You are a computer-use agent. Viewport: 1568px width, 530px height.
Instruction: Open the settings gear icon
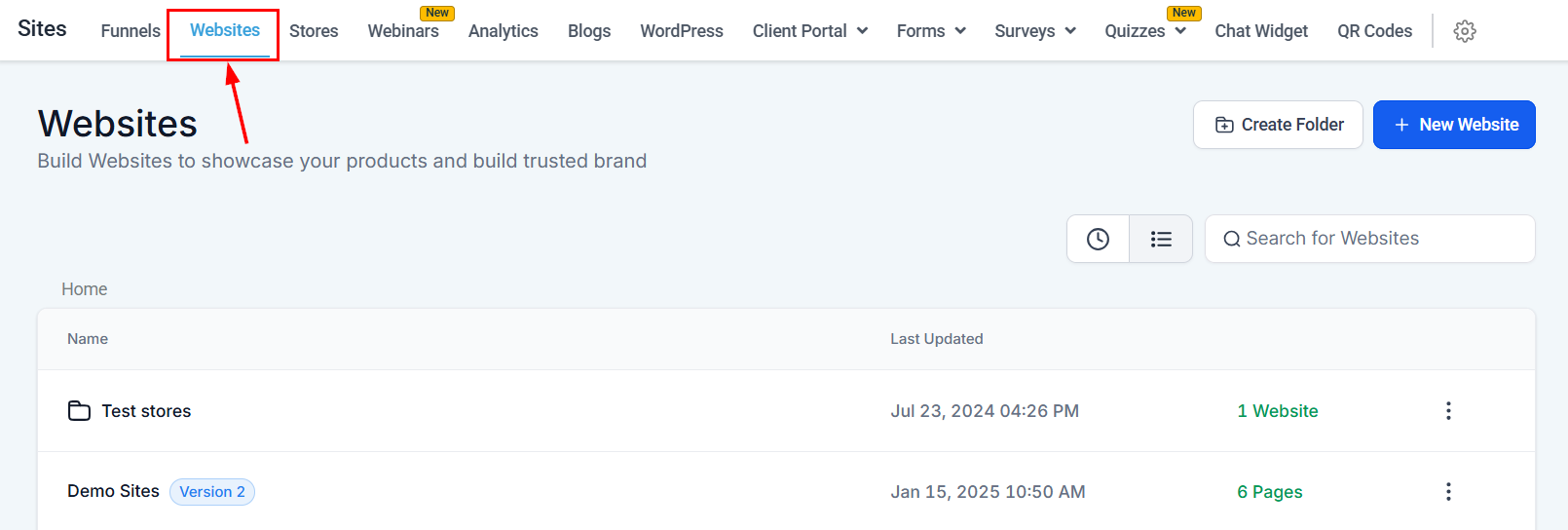[x=1464, y=31]
